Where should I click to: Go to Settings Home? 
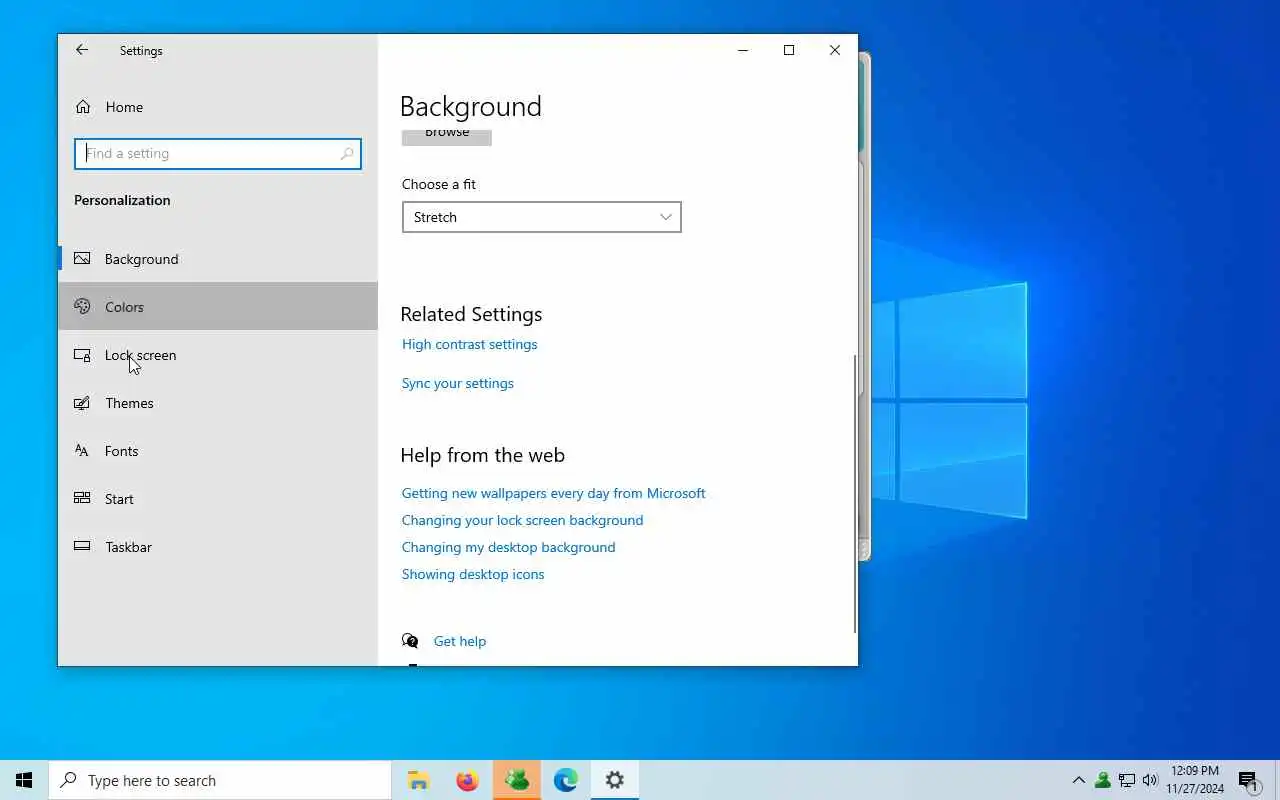tap(218, 107)
